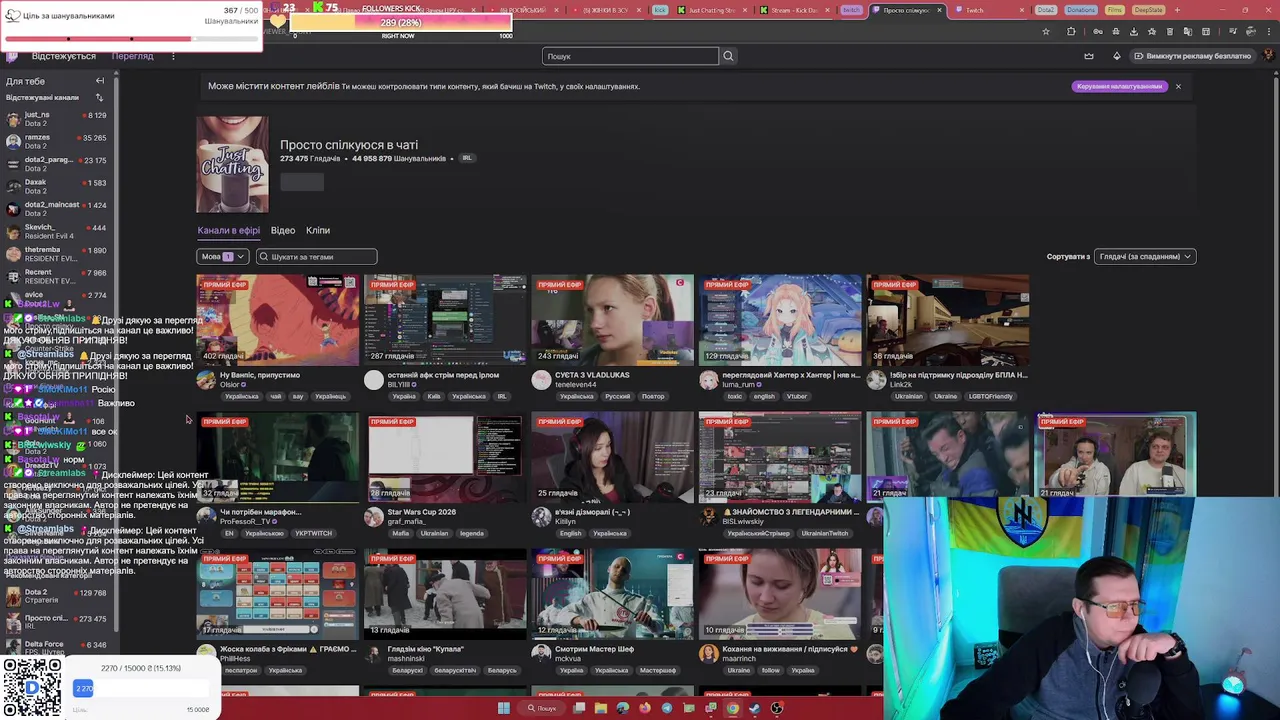Open the DeepState tab group

(x=1149, y=10)
